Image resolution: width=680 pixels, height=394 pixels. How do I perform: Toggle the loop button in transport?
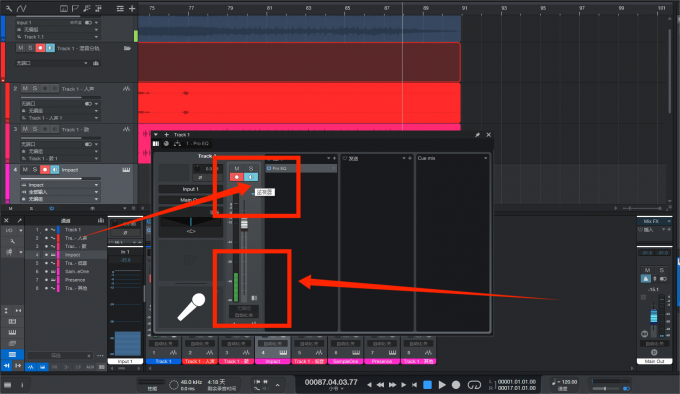click(x=474, y=384)
